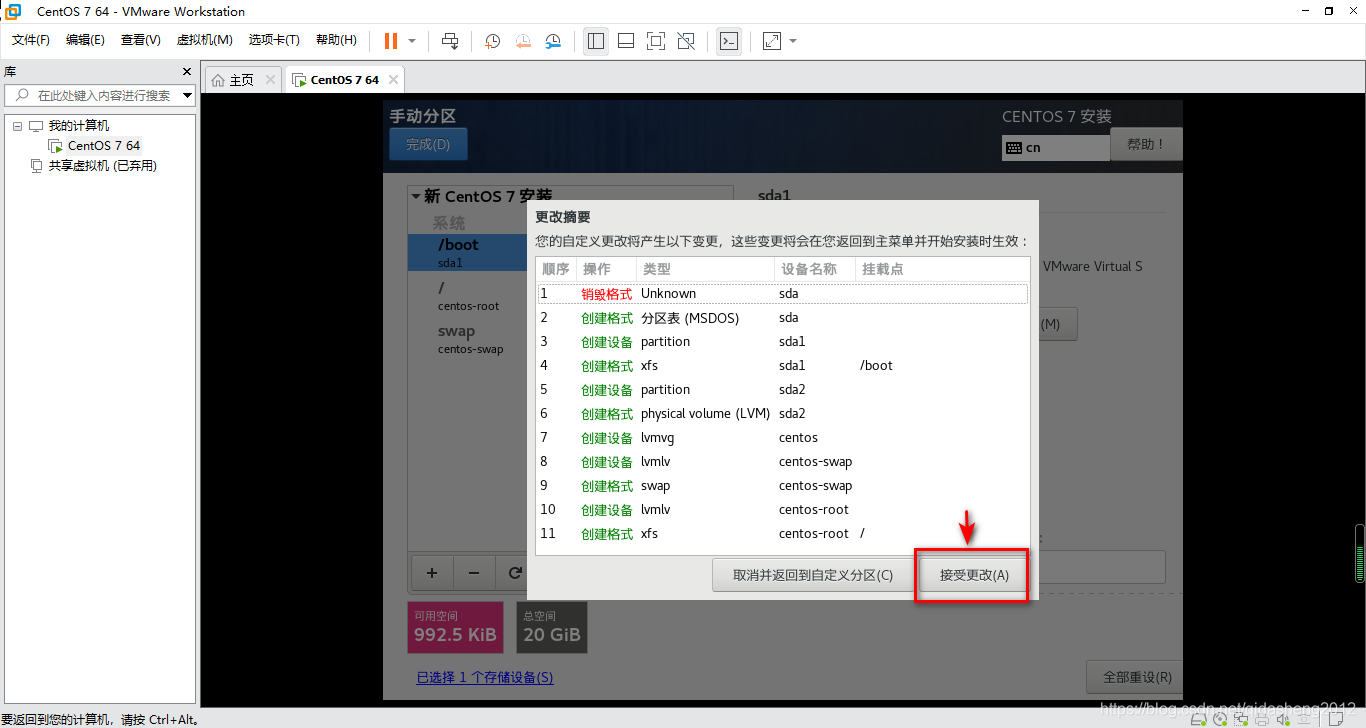Select the / centos-root mount point

click(468, 296)
